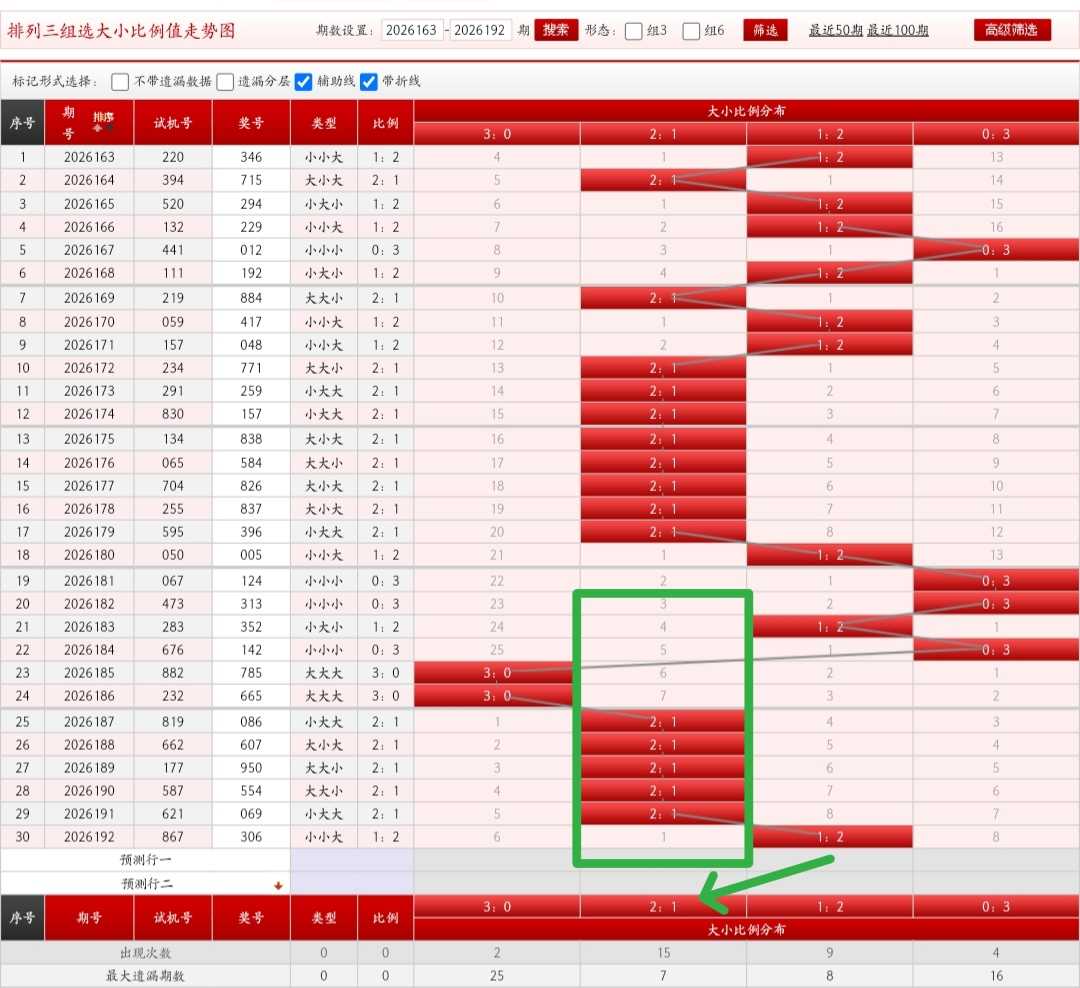This screenshot has width=1080, height=988.
Task: Click the lavender cell in the 预测行一 row
Action: (352, 860)
